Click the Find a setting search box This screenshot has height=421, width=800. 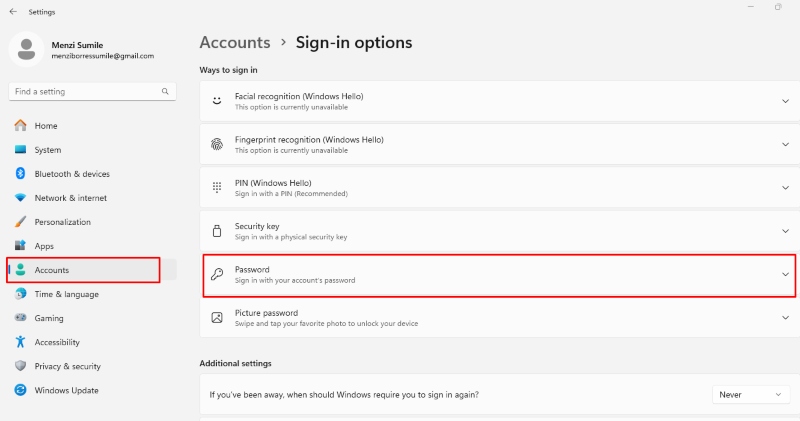(x=92, y=91)
